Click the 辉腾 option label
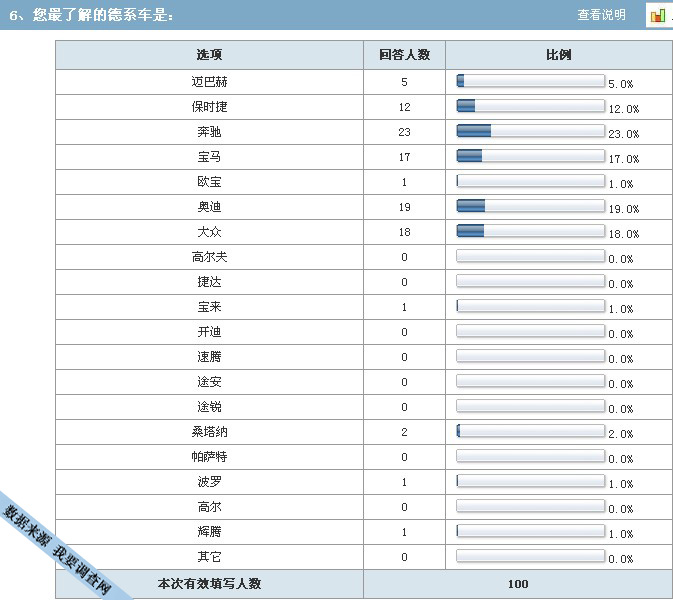This screenshot has width=673, height=600. [209, 532]
